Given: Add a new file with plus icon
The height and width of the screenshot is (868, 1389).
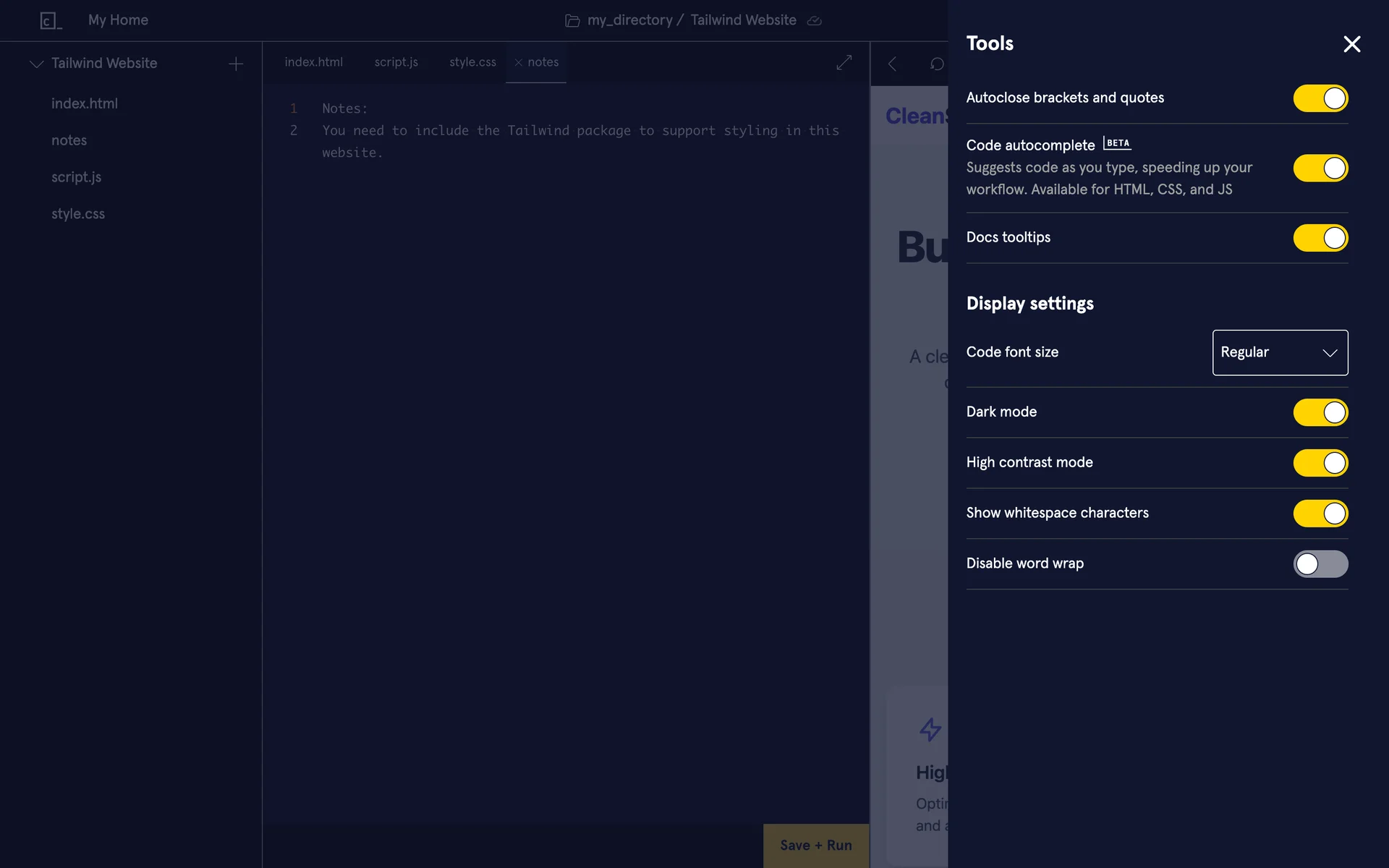Looking at the screenshot, I should click(x=236, y=64).
